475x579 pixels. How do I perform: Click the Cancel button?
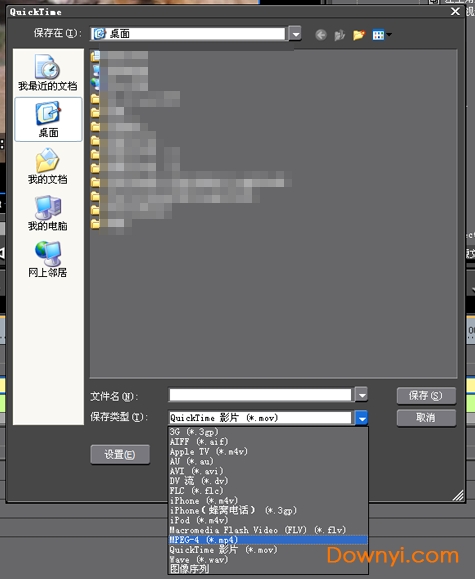point(426,418)
